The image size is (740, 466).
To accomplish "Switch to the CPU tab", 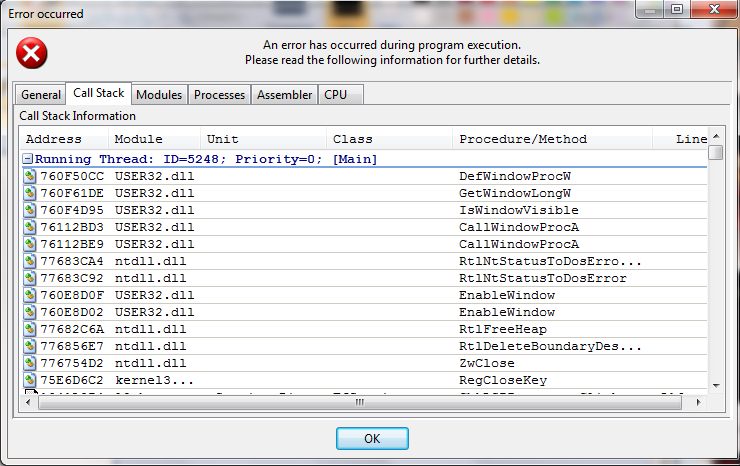I will click(334, 95).
